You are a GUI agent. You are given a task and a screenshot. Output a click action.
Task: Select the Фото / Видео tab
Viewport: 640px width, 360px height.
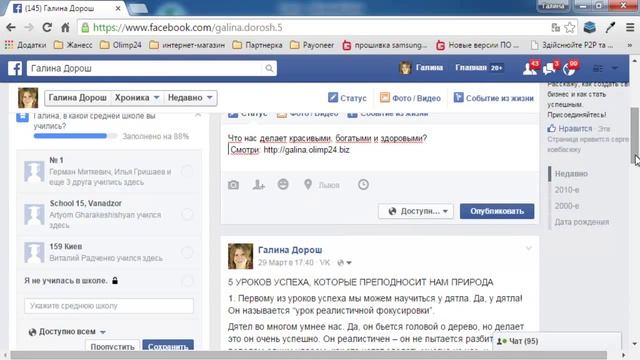(x=410, y=98)
